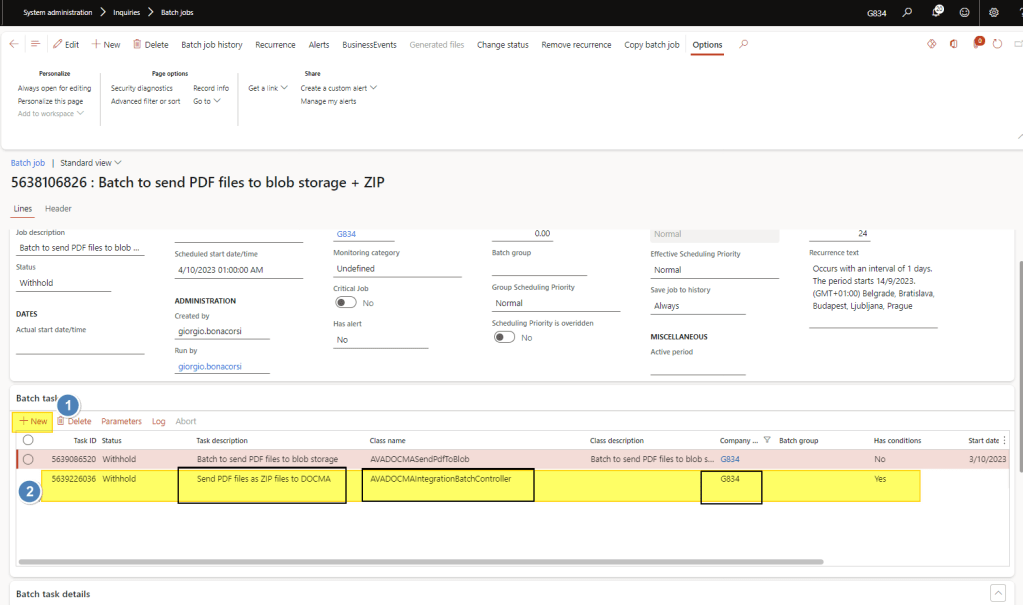
Task: Open the giorgio.bonacorsi Run by link
Action: coord(210,367)
